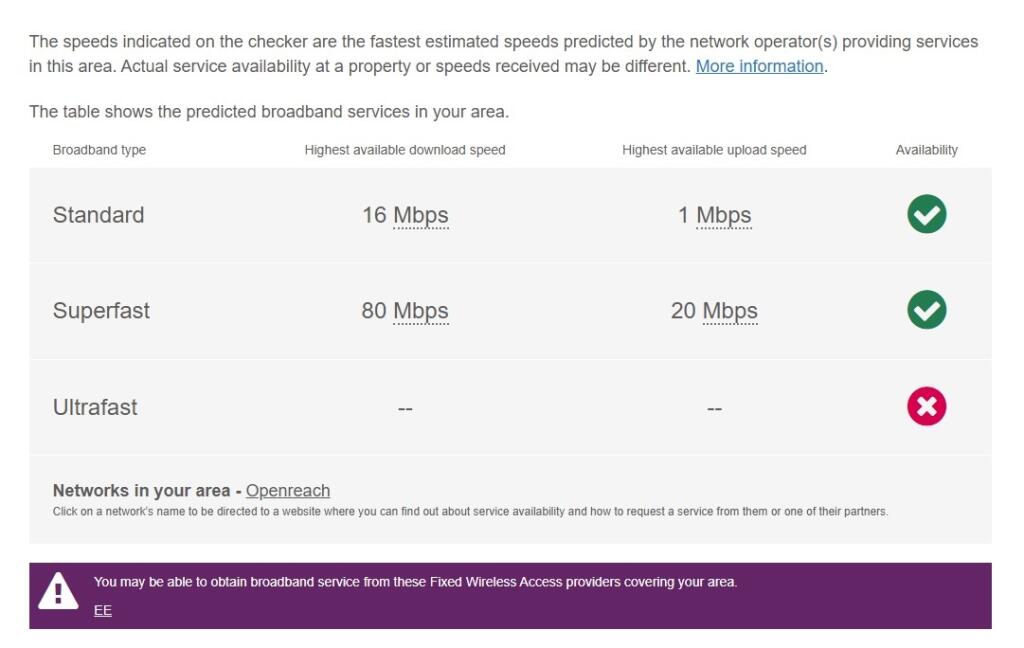
Task: Click the warning triangle icon in purple banner
Action: pyautogui.click(x=58, y=593)
